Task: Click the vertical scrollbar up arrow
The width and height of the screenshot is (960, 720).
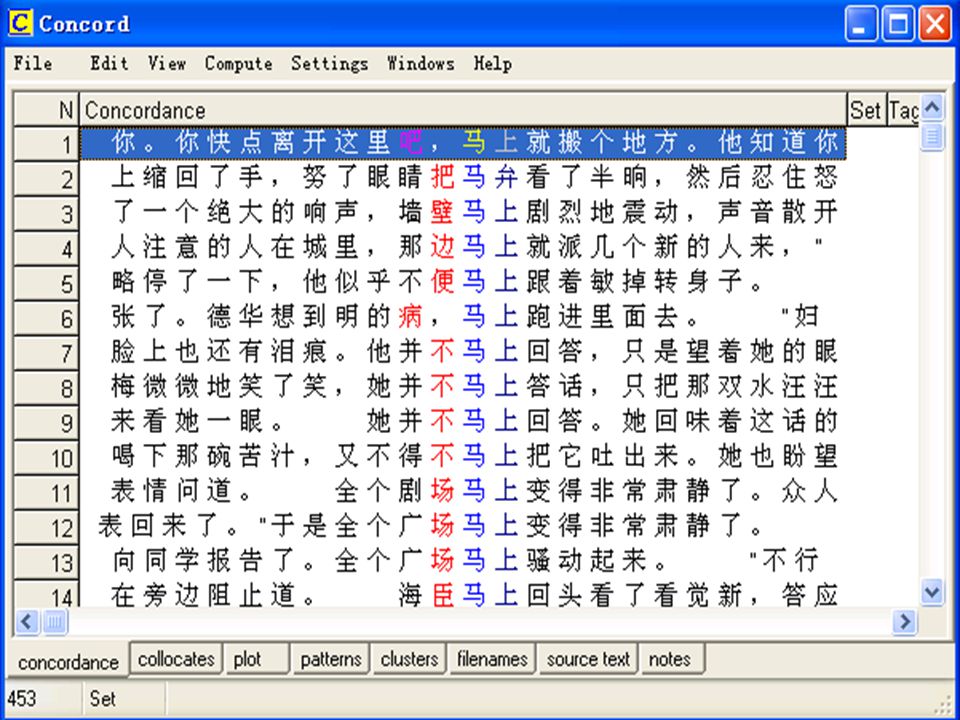Action: click(x=932, y=108)
